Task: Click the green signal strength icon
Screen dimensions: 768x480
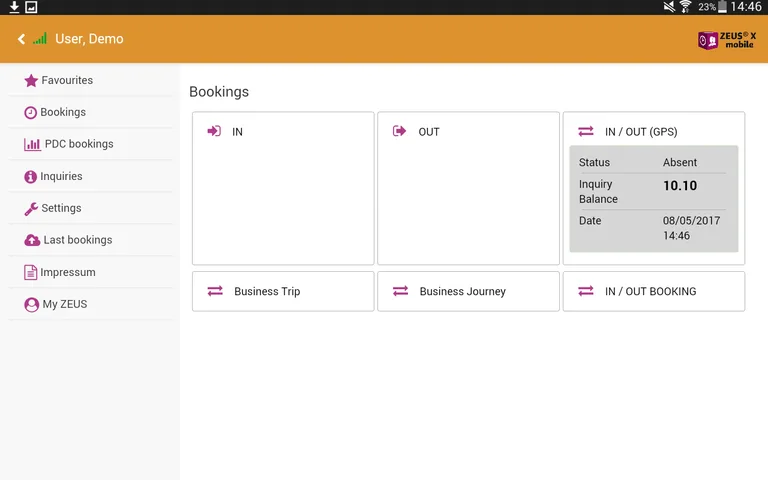Action: point(40,39)
